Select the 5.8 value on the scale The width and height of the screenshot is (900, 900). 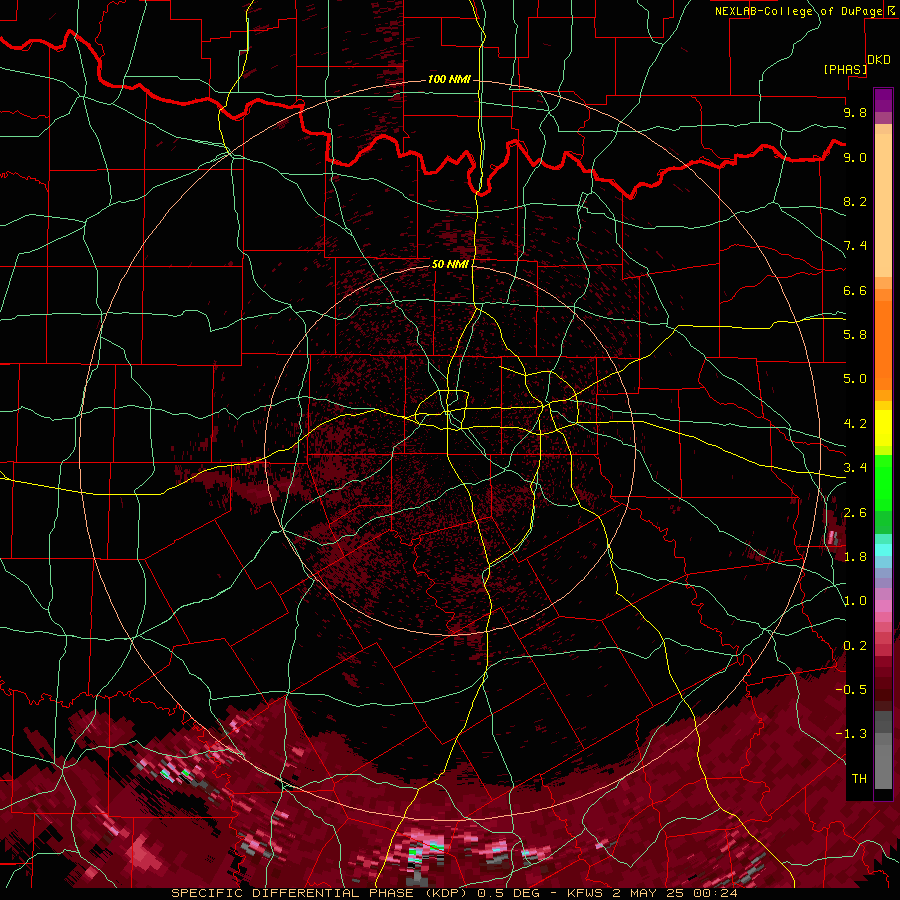pyautogui.click(x=855, y=335)
